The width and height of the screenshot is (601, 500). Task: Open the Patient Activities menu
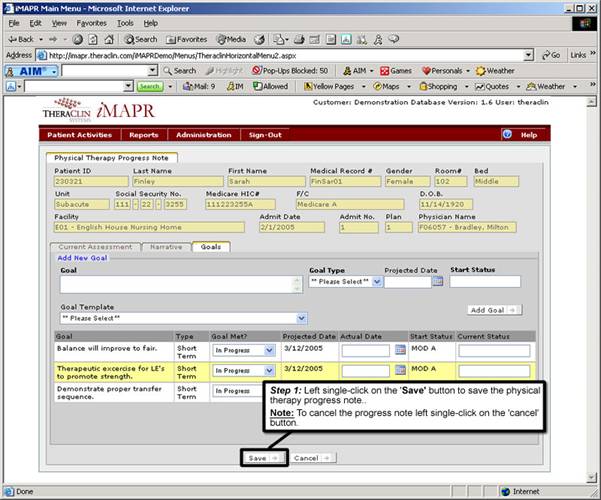80,135
